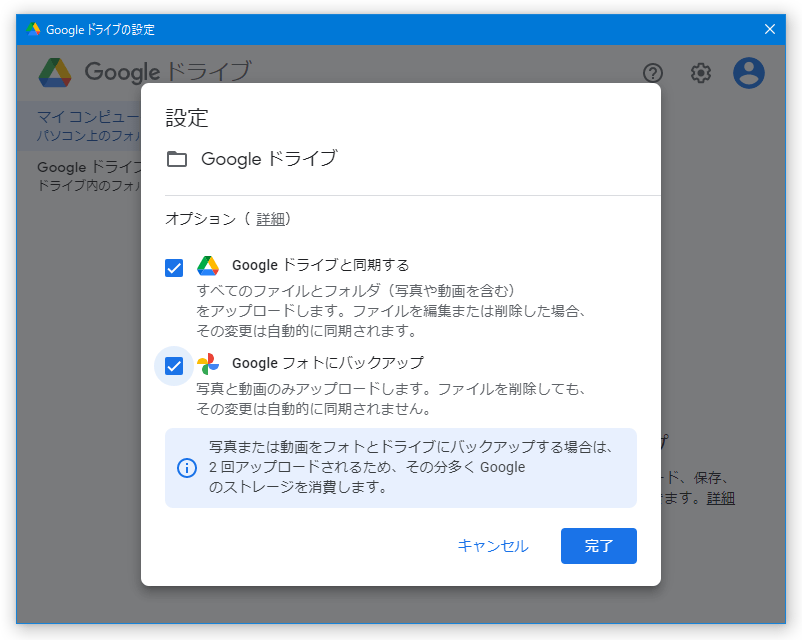
Task: Uncheck Google フォトにバックアップ checkbox
Action: pos(174,366)
